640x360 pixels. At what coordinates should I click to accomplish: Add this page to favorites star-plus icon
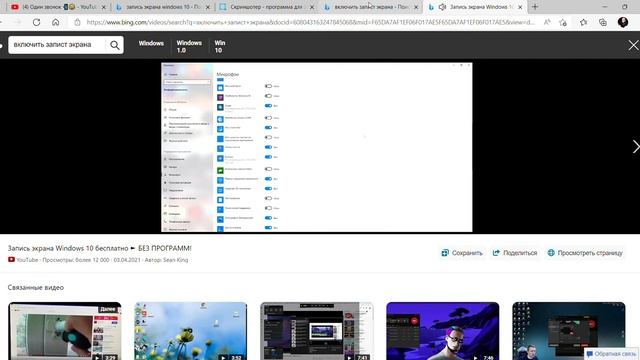coord(563,22)
